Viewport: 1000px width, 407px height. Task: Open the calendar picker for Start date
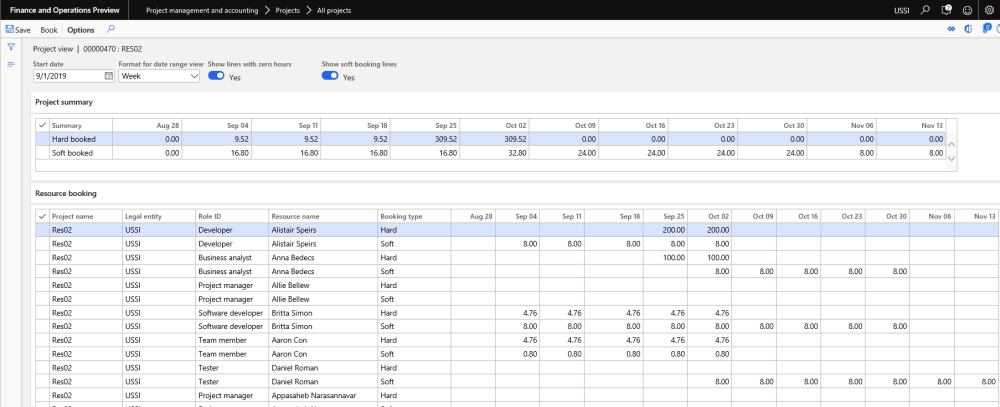click(108, 76)
